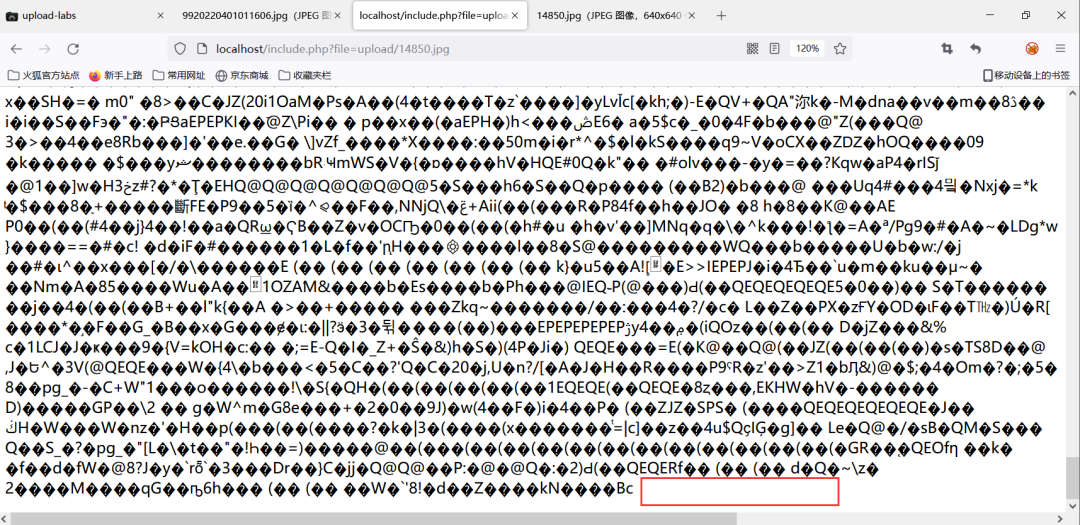Screen dimensions: 1080x525
Task: Click the undo arrow toolbar icon
Action: click(x=975, y=48)
